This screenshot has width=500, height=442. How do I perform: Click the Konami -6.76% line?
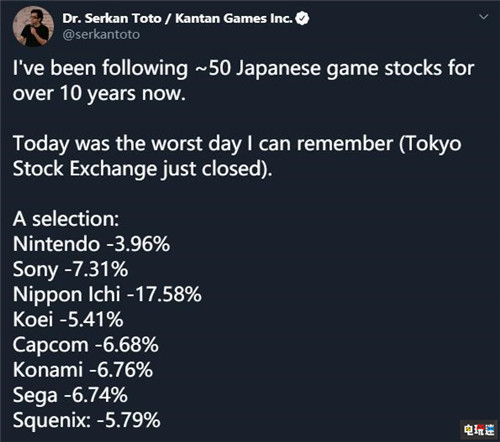point(83,370)
